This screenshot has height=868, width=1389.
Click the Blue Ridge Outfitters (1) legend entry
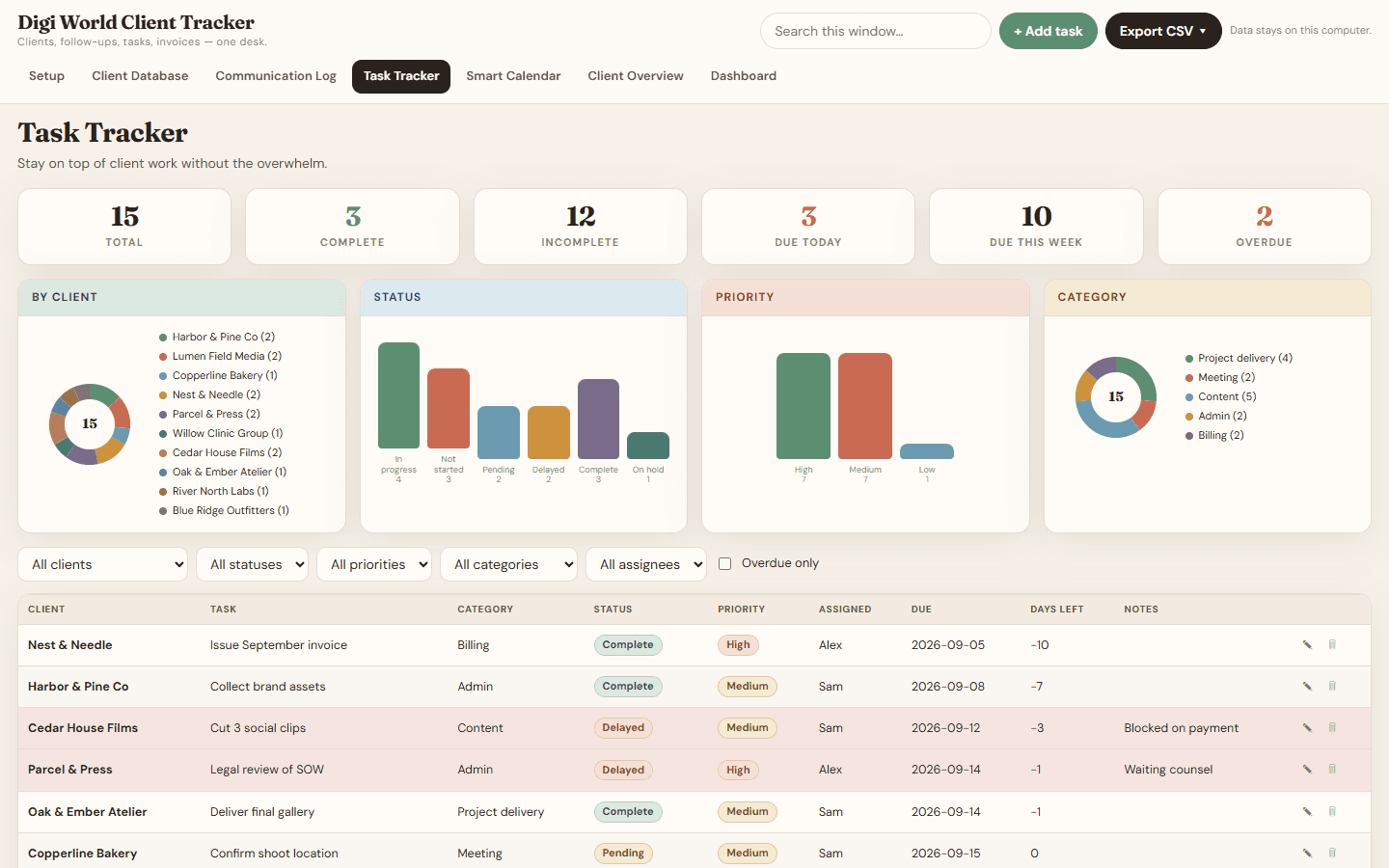(225, 511)
